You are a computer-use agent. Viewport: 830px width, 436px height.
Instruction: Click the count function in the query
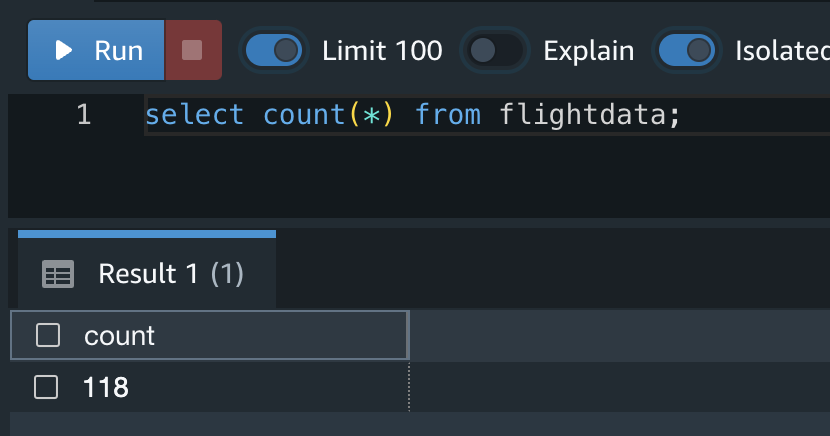[304, 115]
